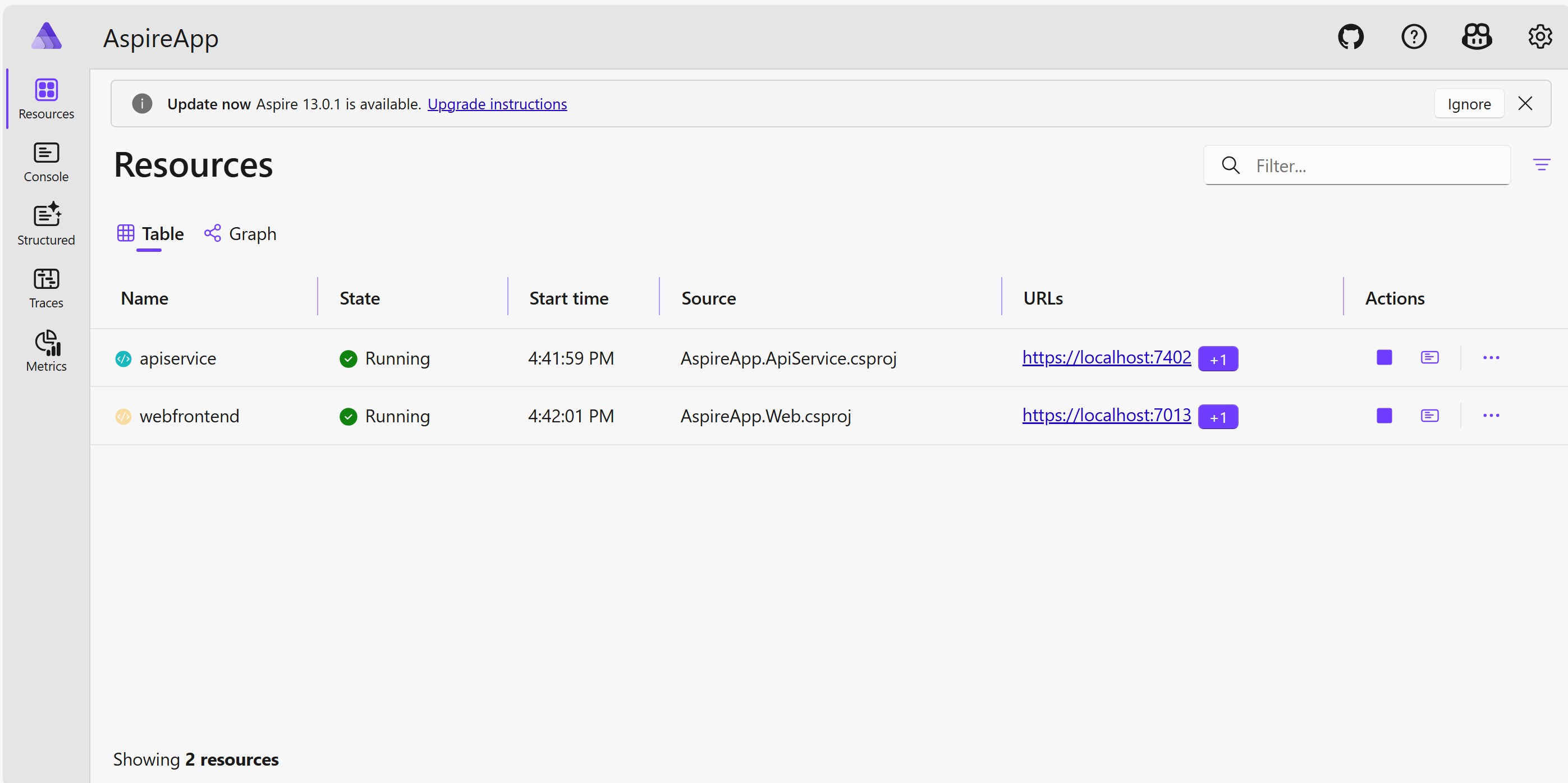Select the webfrontend resource name

(189, 416)
